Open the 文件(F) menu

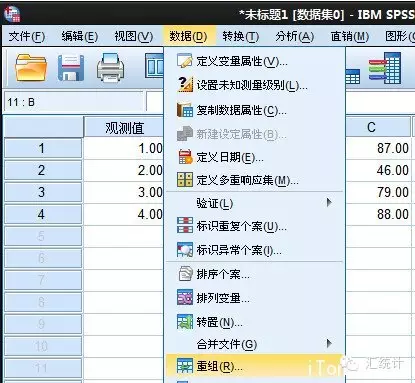click(x=27, y=36)
